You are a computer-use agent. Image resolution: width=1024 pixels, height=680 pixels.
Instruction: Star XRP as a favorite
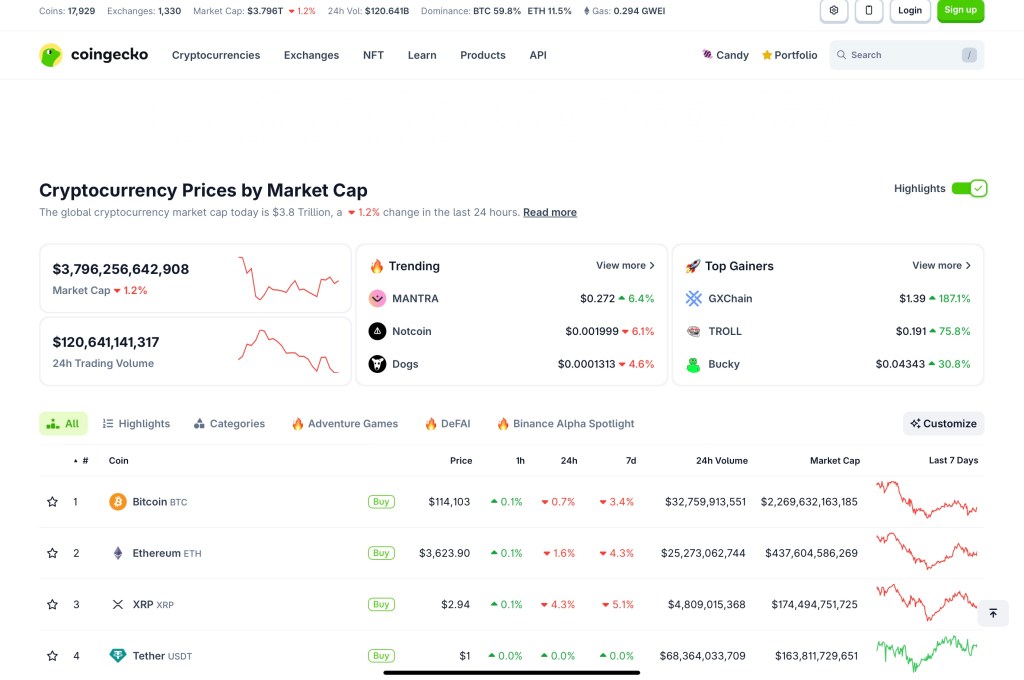click(52, 605)
